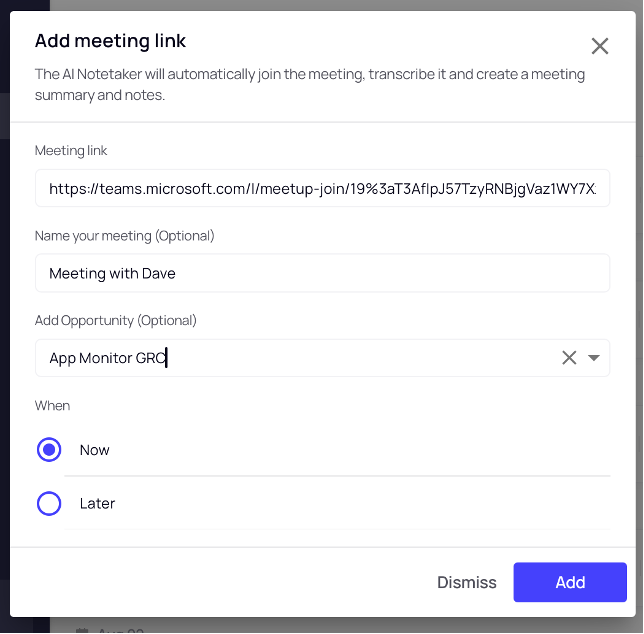Click the AI Notetaker description text
Image resolution: width=644 pixels, height=634 pixels.
click(x=310, y=85)
